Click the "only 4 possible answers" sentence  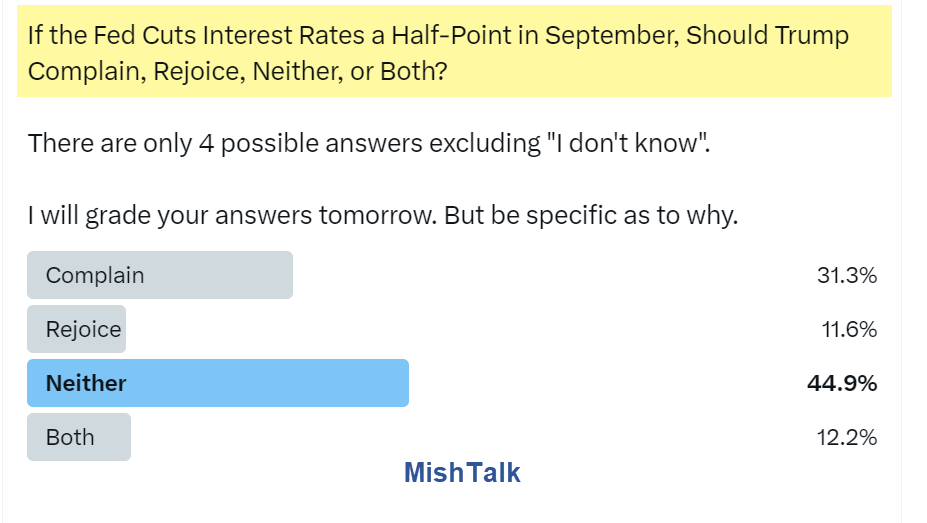[369, 144]
